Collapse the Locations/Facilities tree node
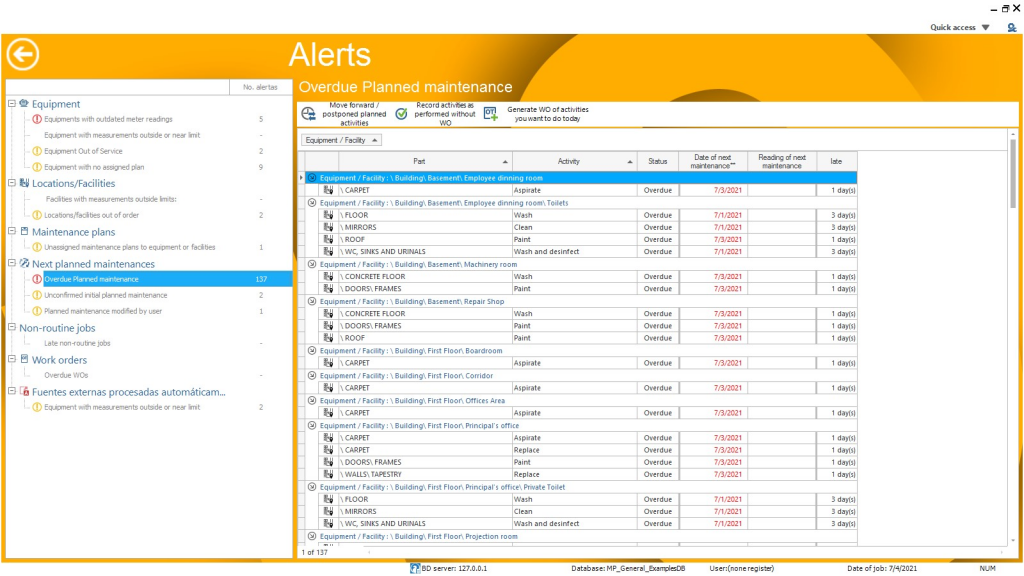The image size is (1024, 576). 12,183
